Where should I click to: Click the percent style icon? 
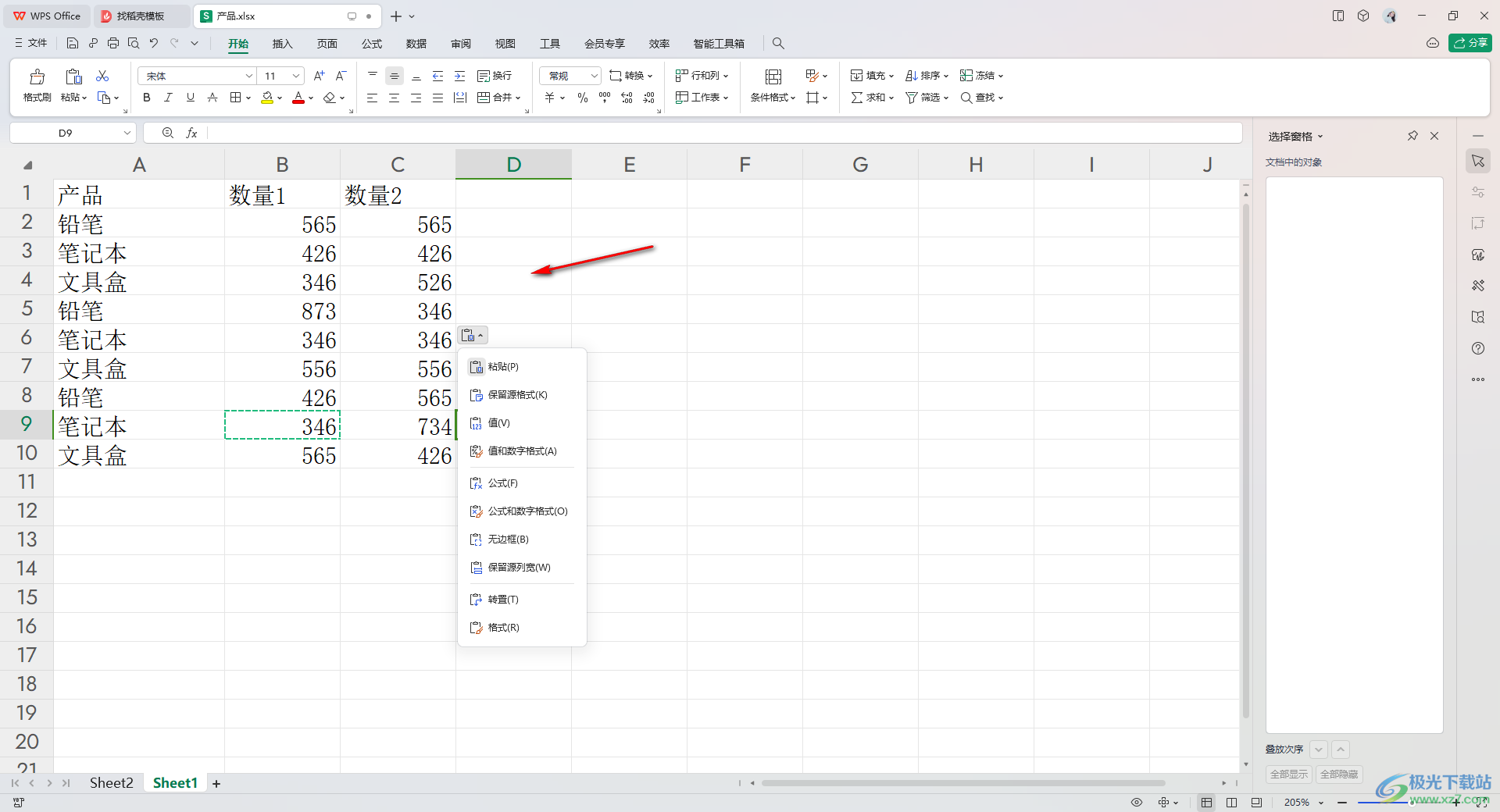pyautogui.click(x=583, y=98)
